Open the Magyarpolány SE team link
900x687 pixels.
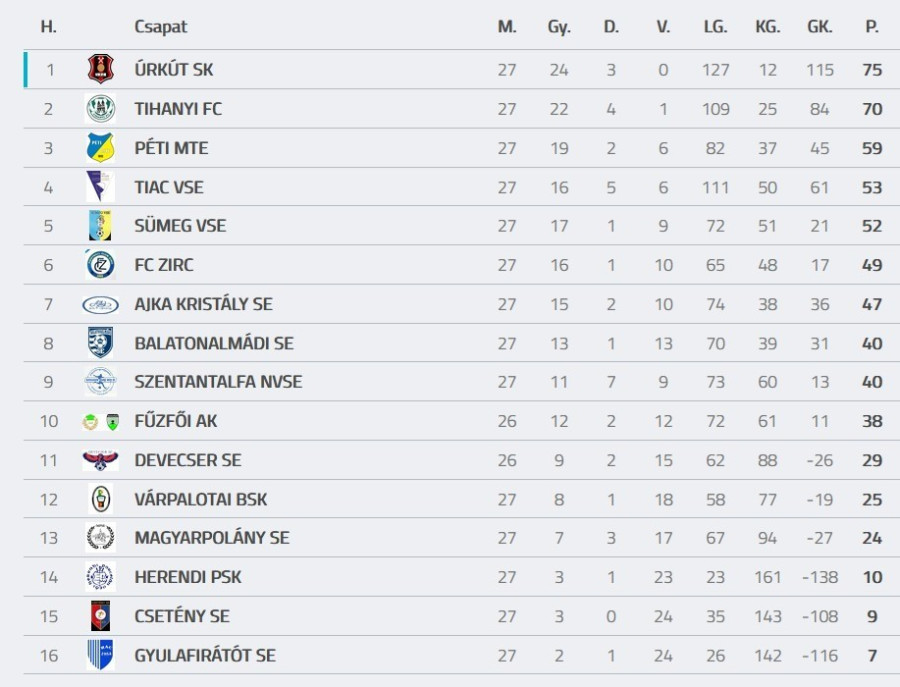[212, 538]
